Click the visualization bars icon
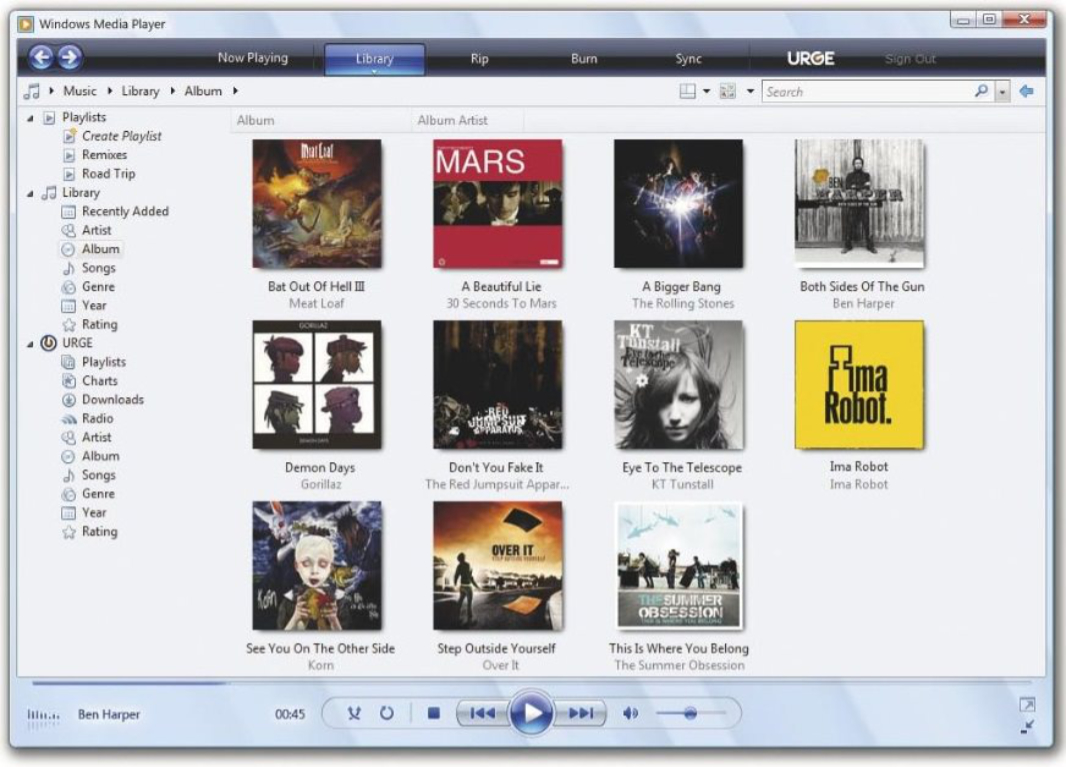The image size is (1066, 767). coord(43,717)
